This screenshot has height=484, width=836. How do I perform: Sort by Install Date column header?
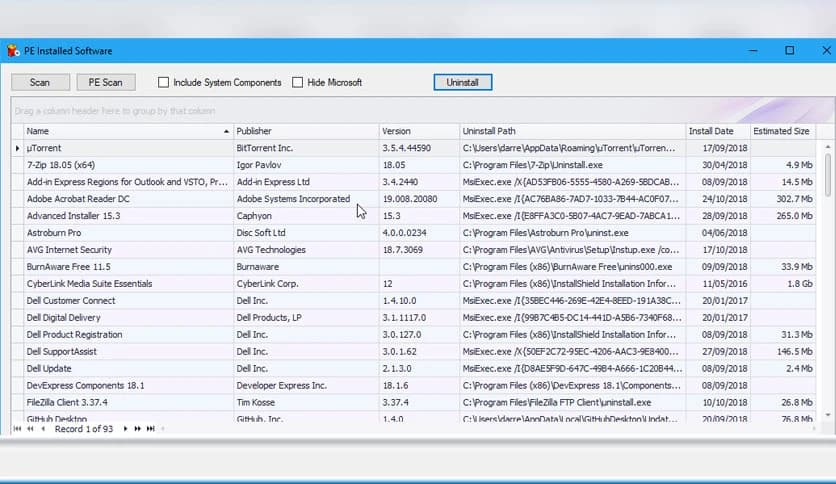(718, 131)
